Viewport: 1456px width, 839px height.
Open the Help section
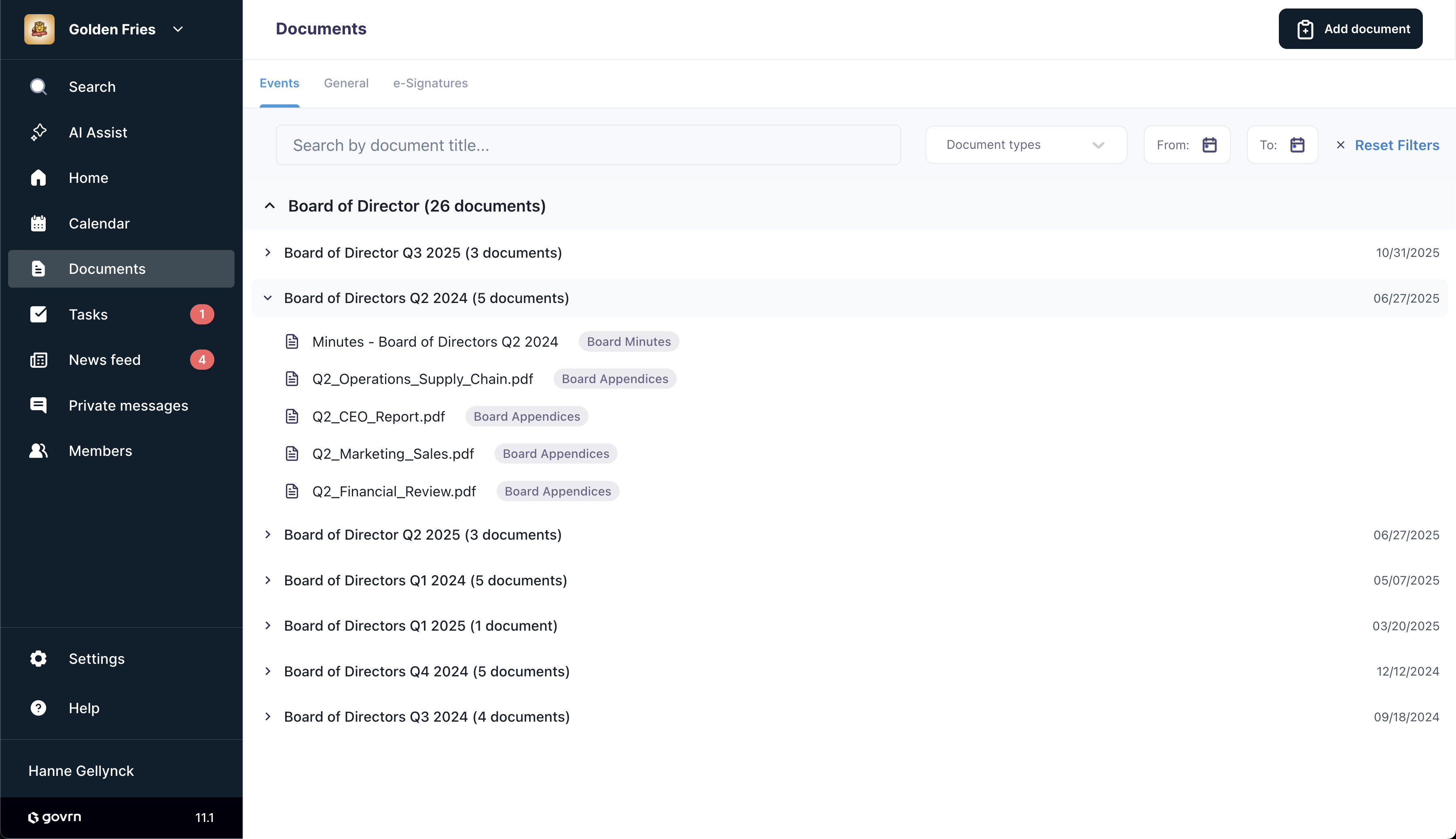(83, 708)
